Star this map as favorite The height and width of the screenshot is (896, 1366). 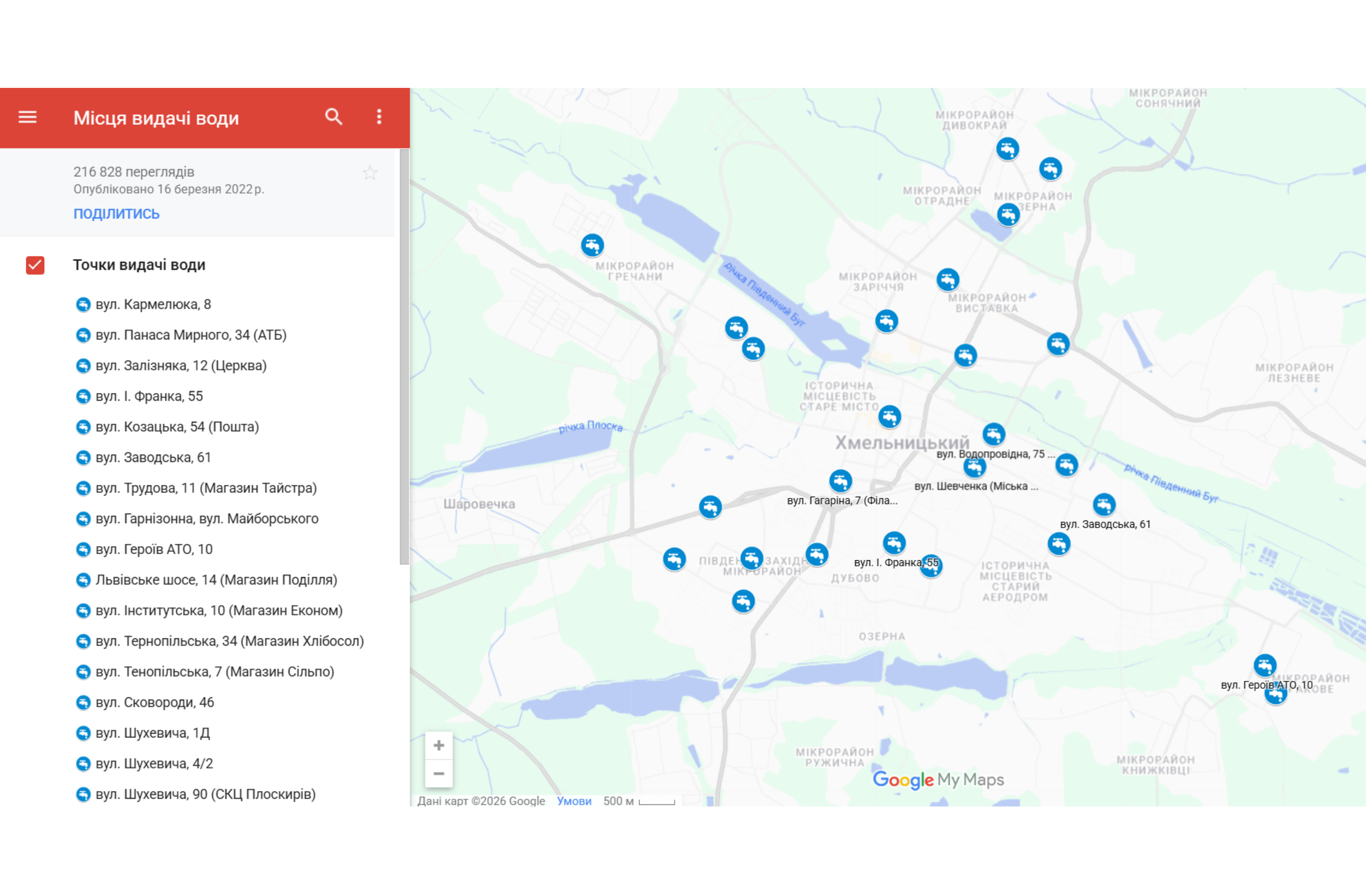370,173
